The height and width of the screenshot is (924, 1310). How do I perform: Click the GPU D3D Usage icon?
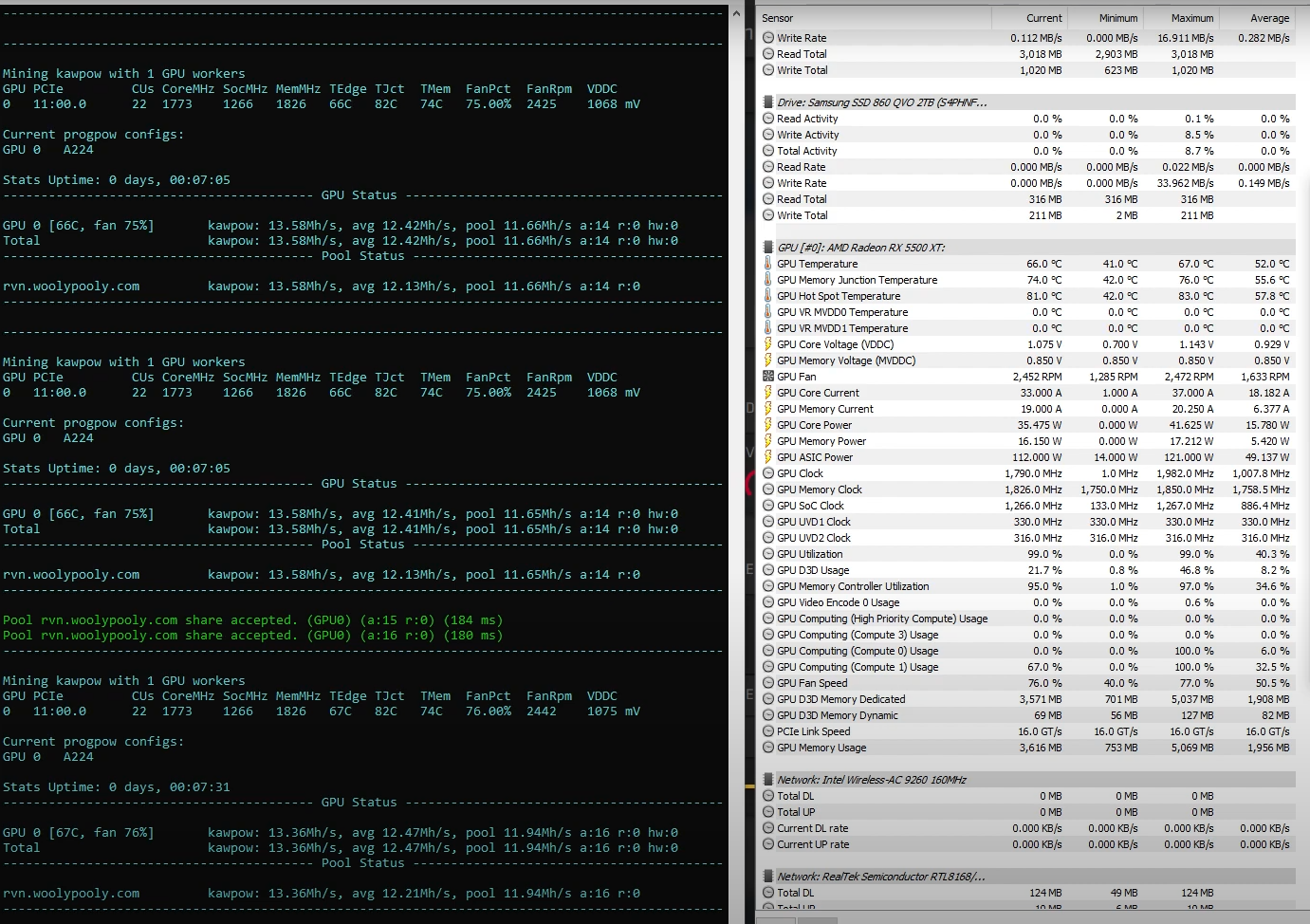tap(768, 570)
